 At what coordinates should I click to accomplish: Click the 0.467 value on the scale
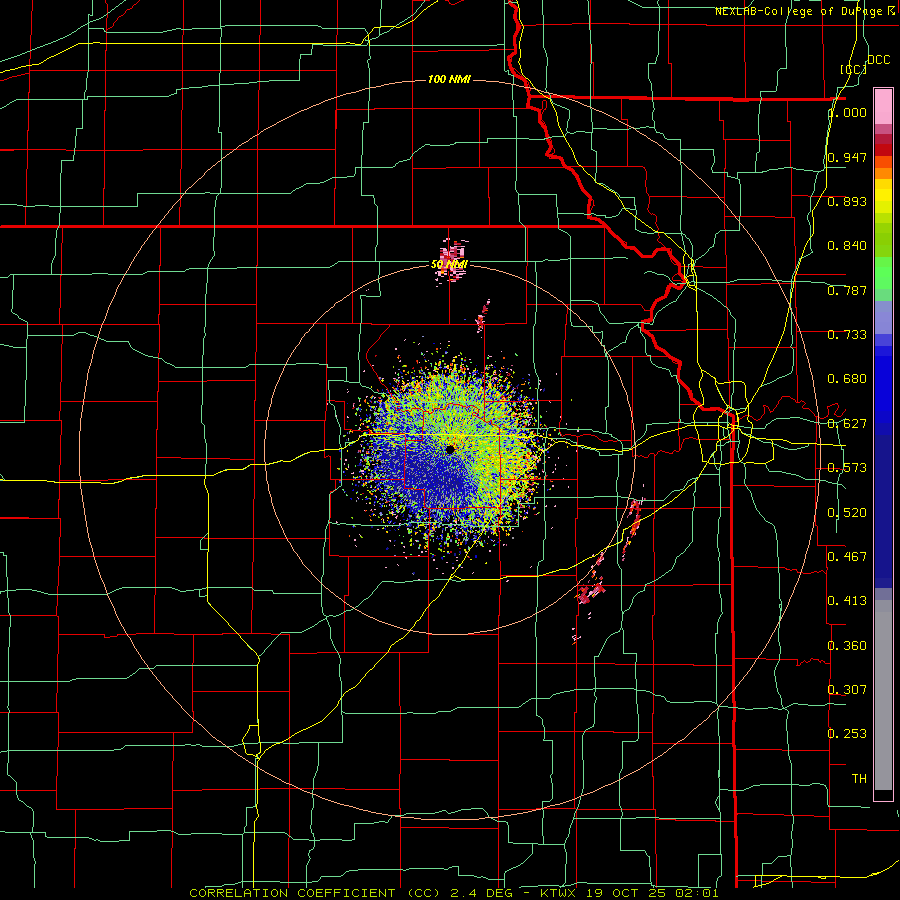click(x=847, y=556)
